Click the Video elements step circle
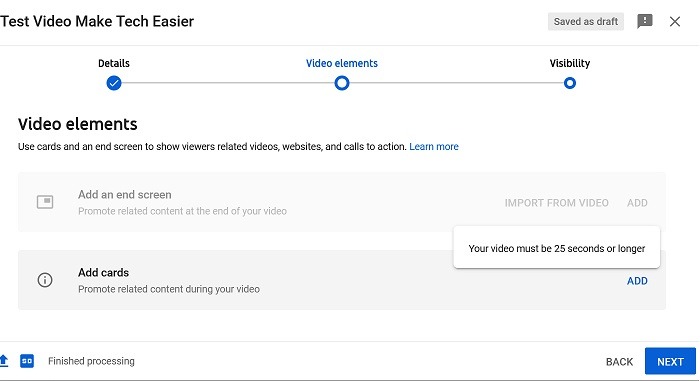The image size is (700, 381). point(342,83)
